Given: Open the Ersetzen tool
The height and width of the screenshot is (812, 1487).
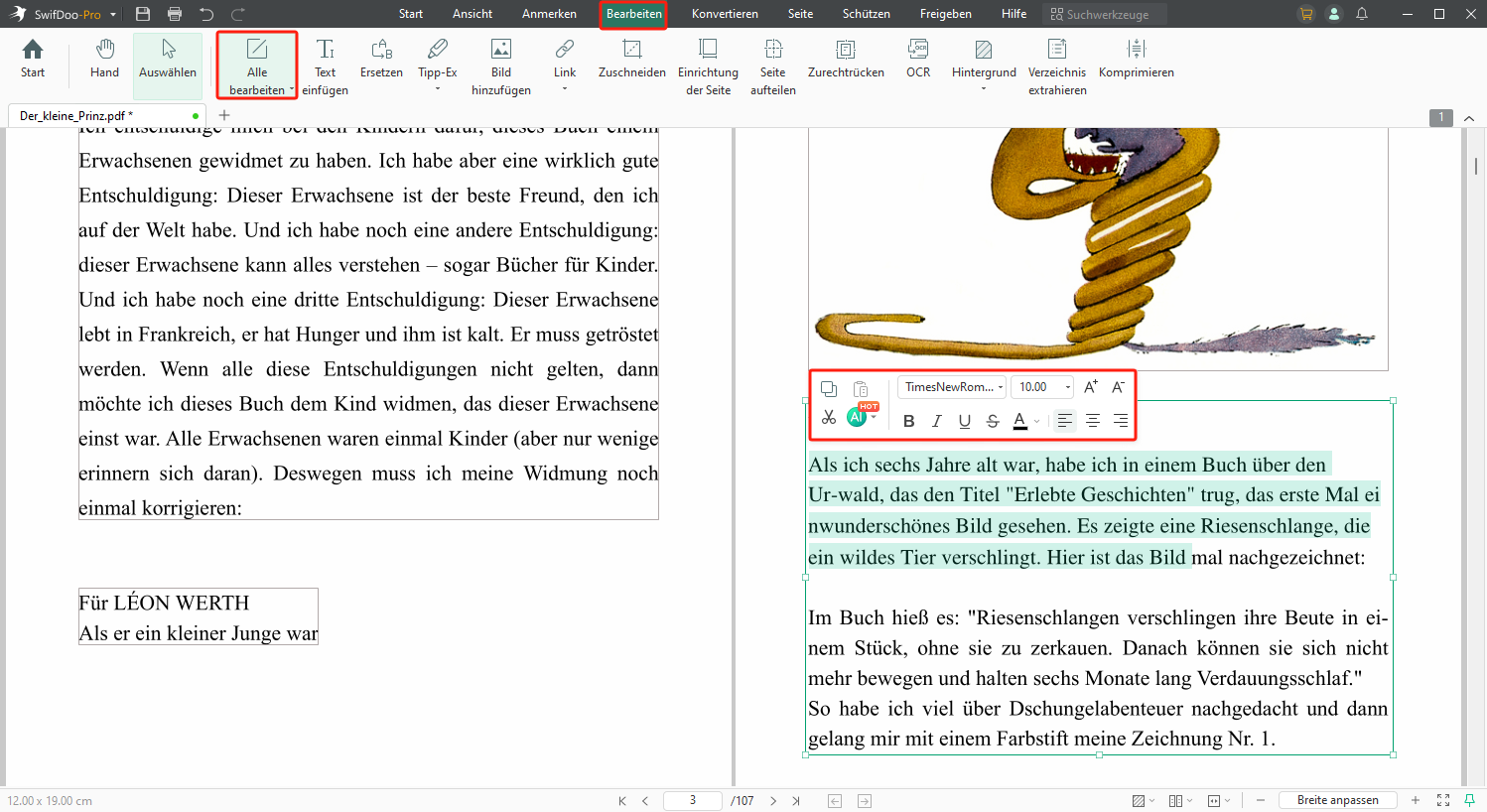Looking at the screenshot, I should coord(381,59).
